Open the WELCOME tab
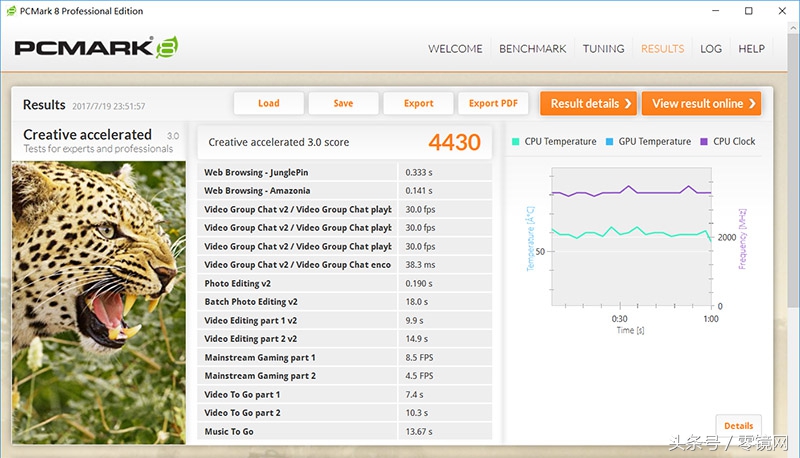800x458 pixels. (x=455, y=49)
